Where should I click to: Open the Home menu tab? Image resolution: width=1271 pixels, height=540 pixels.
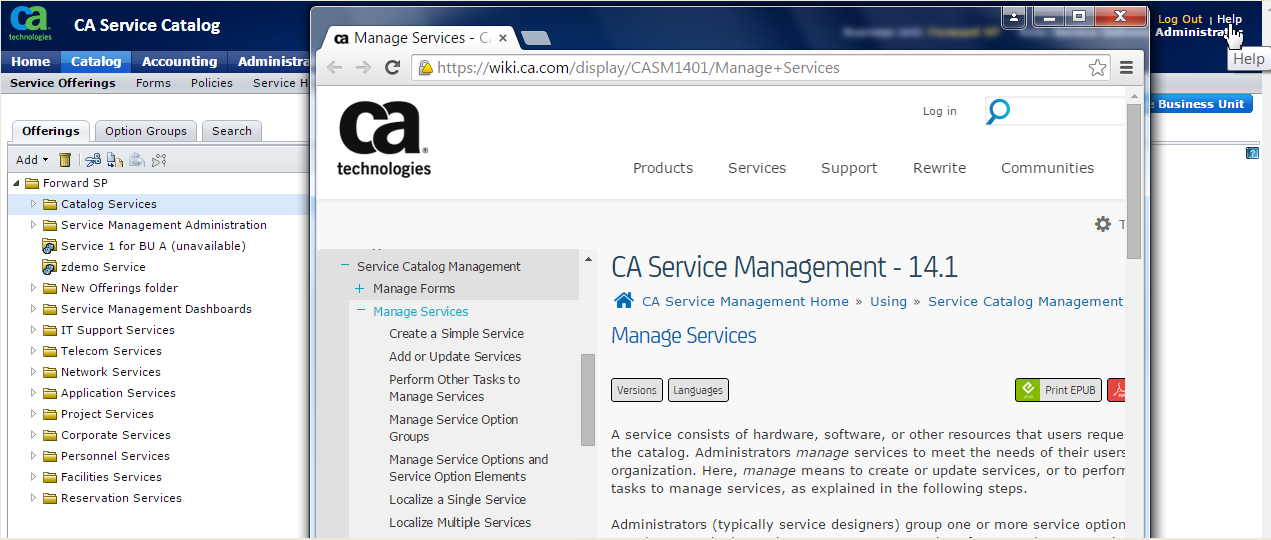pyautogui.click(x=31, y=61)
